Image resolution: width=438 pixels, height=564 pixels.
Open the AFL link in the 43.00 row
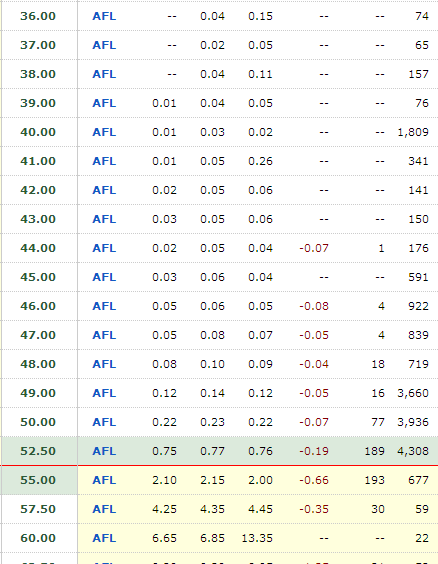(104, 219)
